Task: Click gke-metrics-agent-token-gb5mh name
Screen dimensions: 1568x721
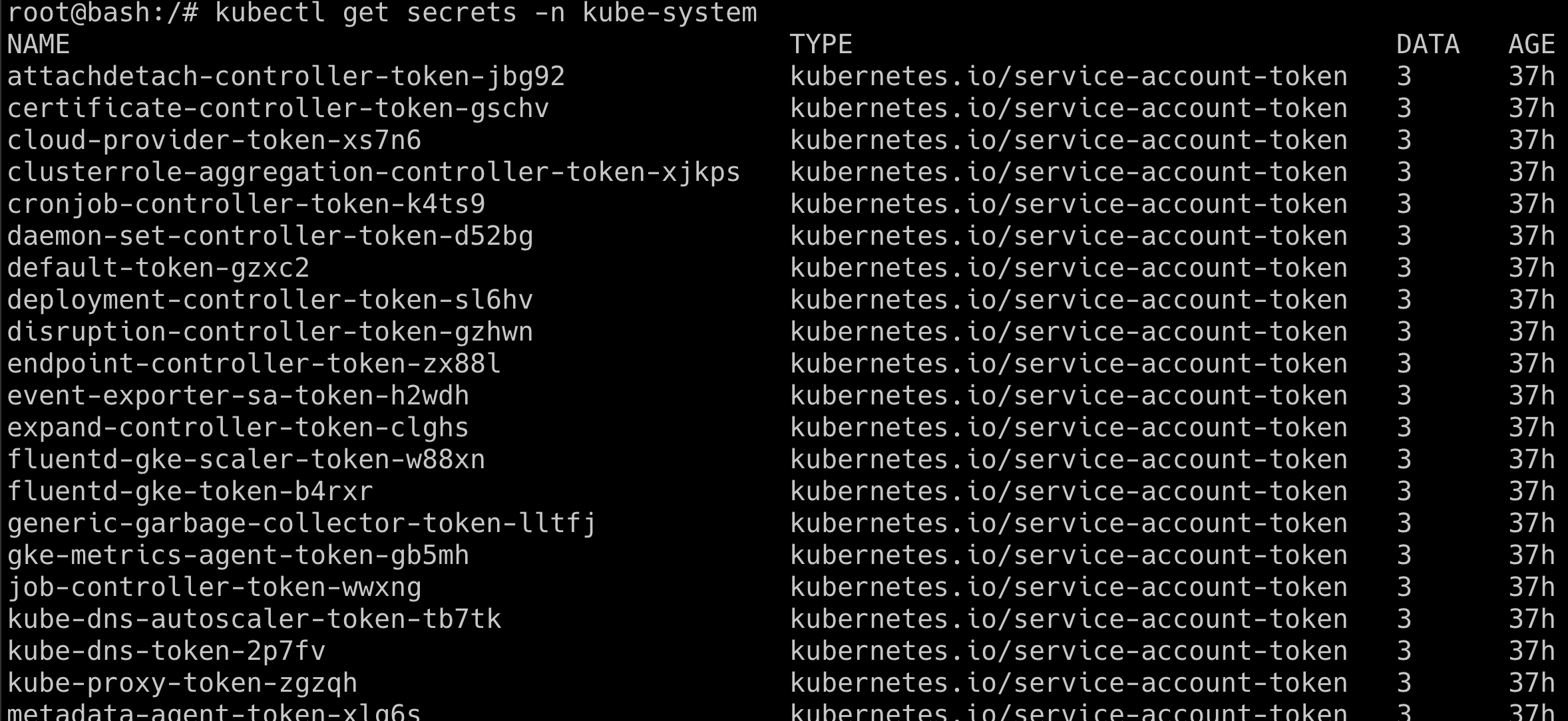Action: click(x=238, y=556)
